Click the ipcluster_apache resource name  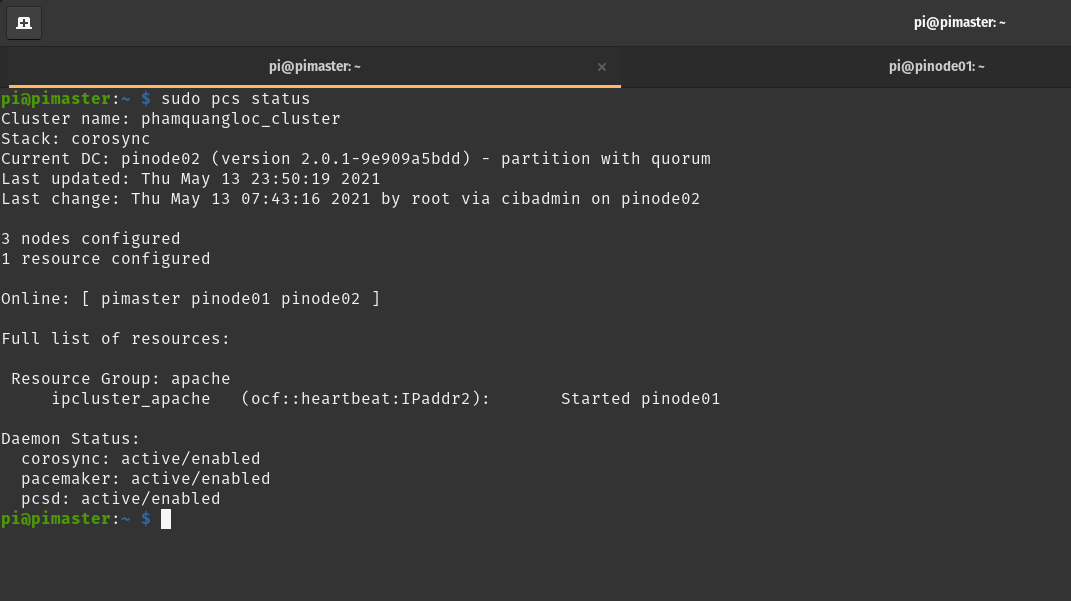click(x=130, y=399)
